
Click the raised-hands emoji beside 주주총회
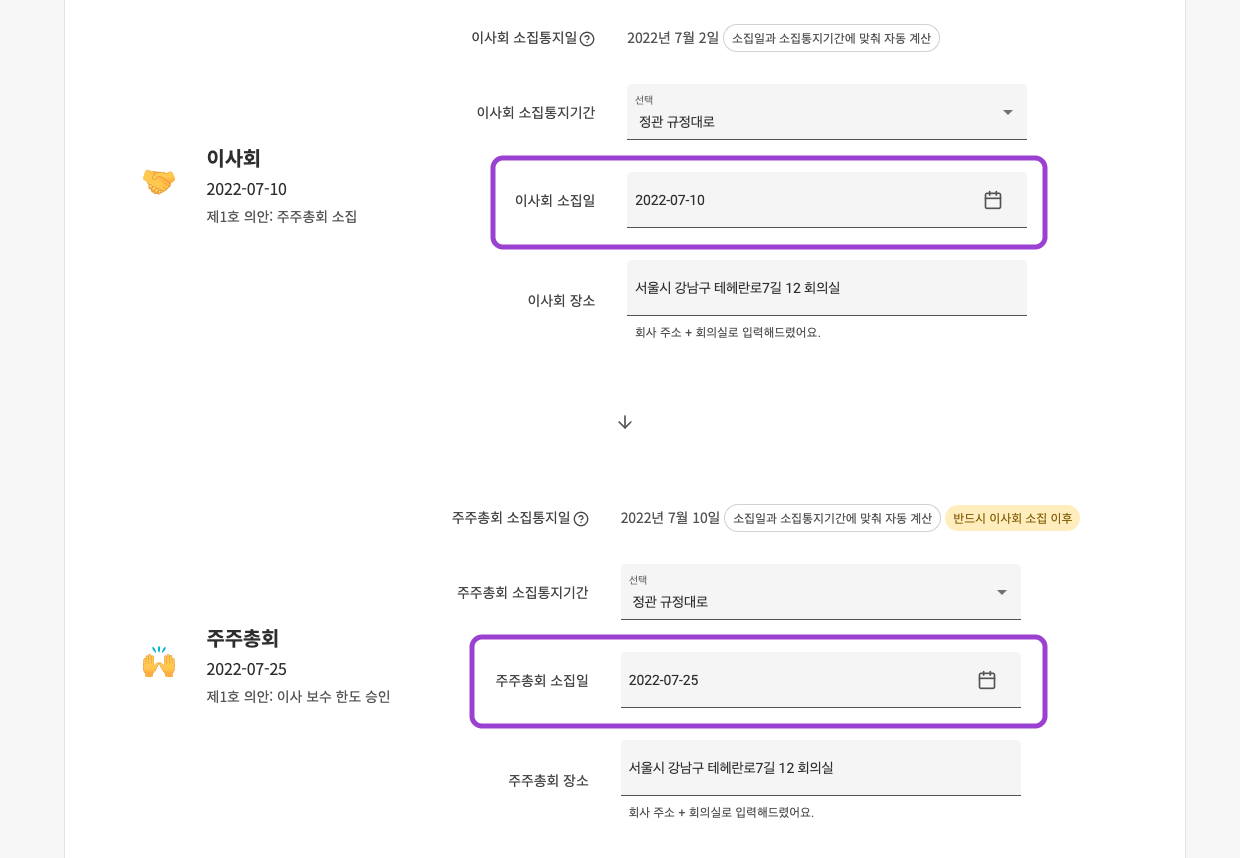tap(159, 661)
